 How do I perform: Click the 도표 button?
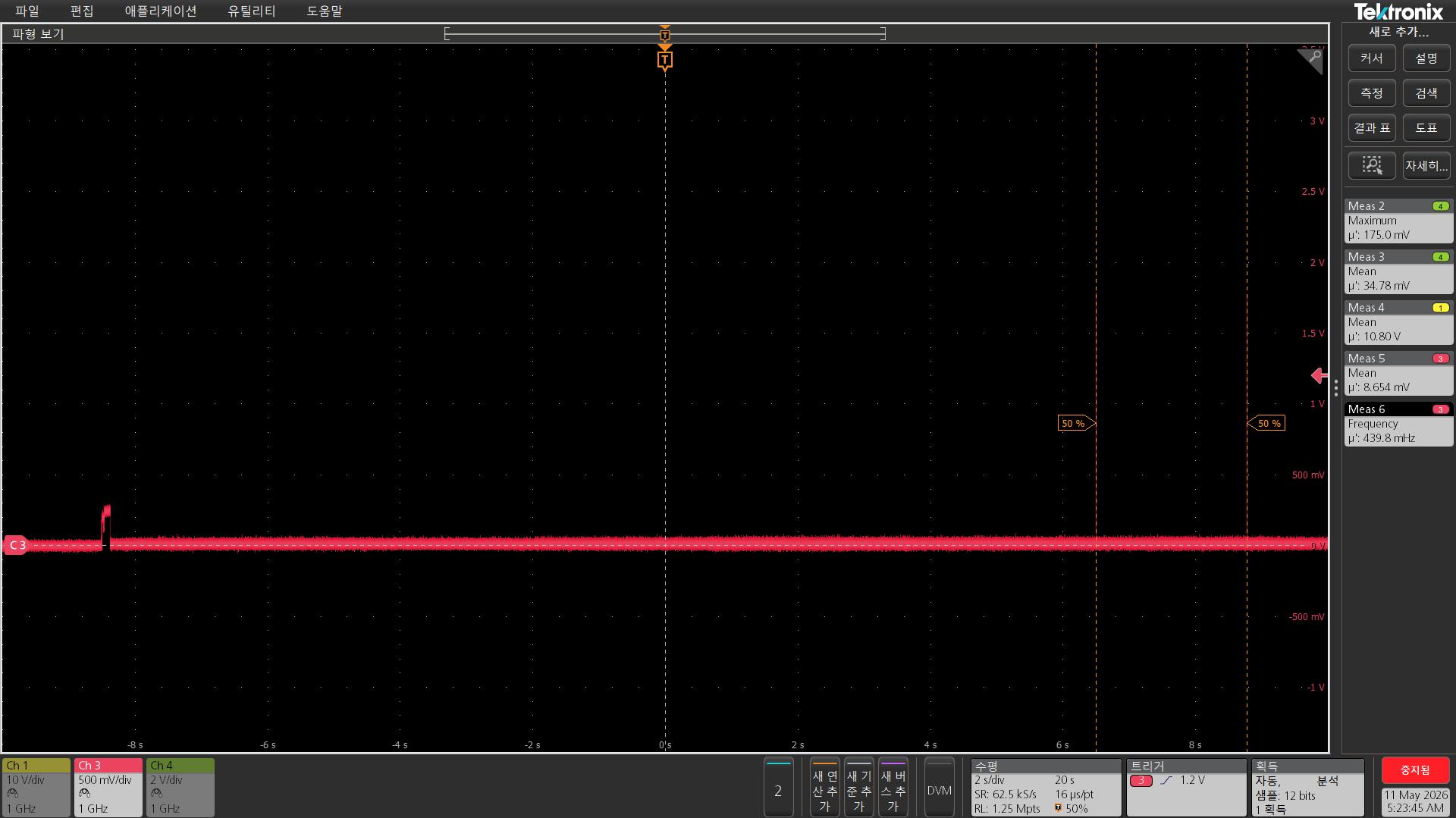tap(1426, 128)
